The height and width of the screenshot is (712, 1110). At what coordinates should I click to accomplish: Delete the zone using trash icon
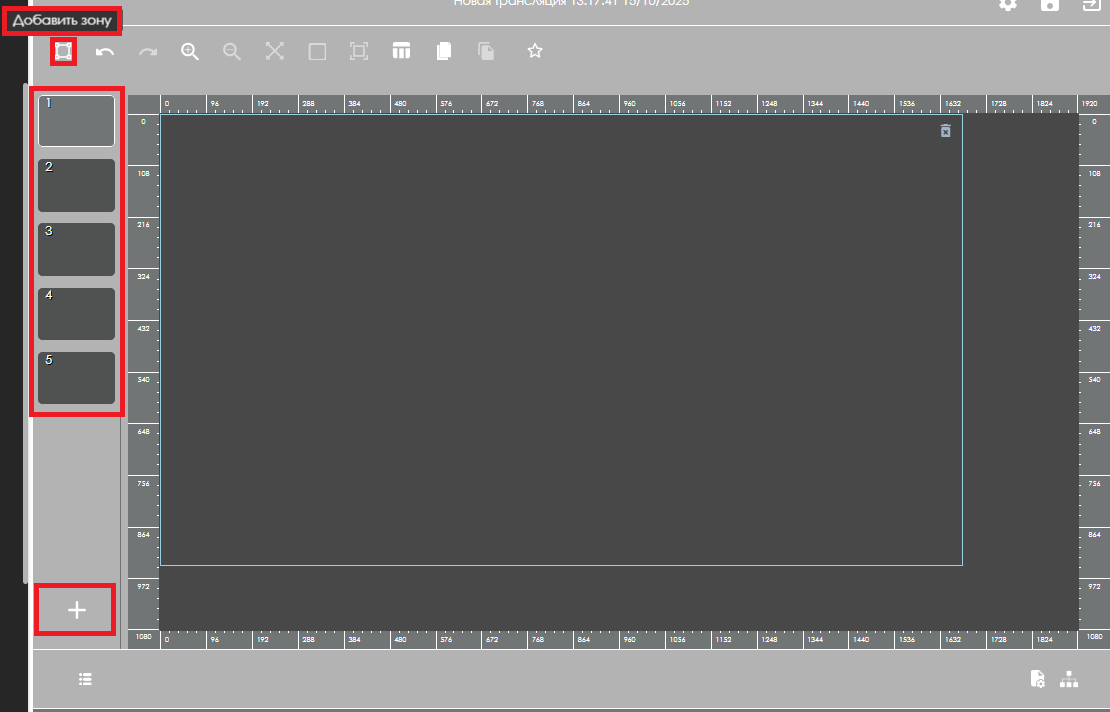[x=945, y=131]
